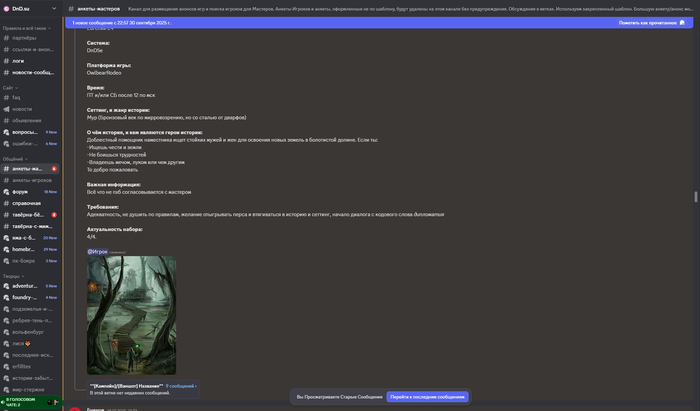Open the thread's '9 сообщений' link
The width and height of the screenshot is (700, 411).
tap(181, 385)
